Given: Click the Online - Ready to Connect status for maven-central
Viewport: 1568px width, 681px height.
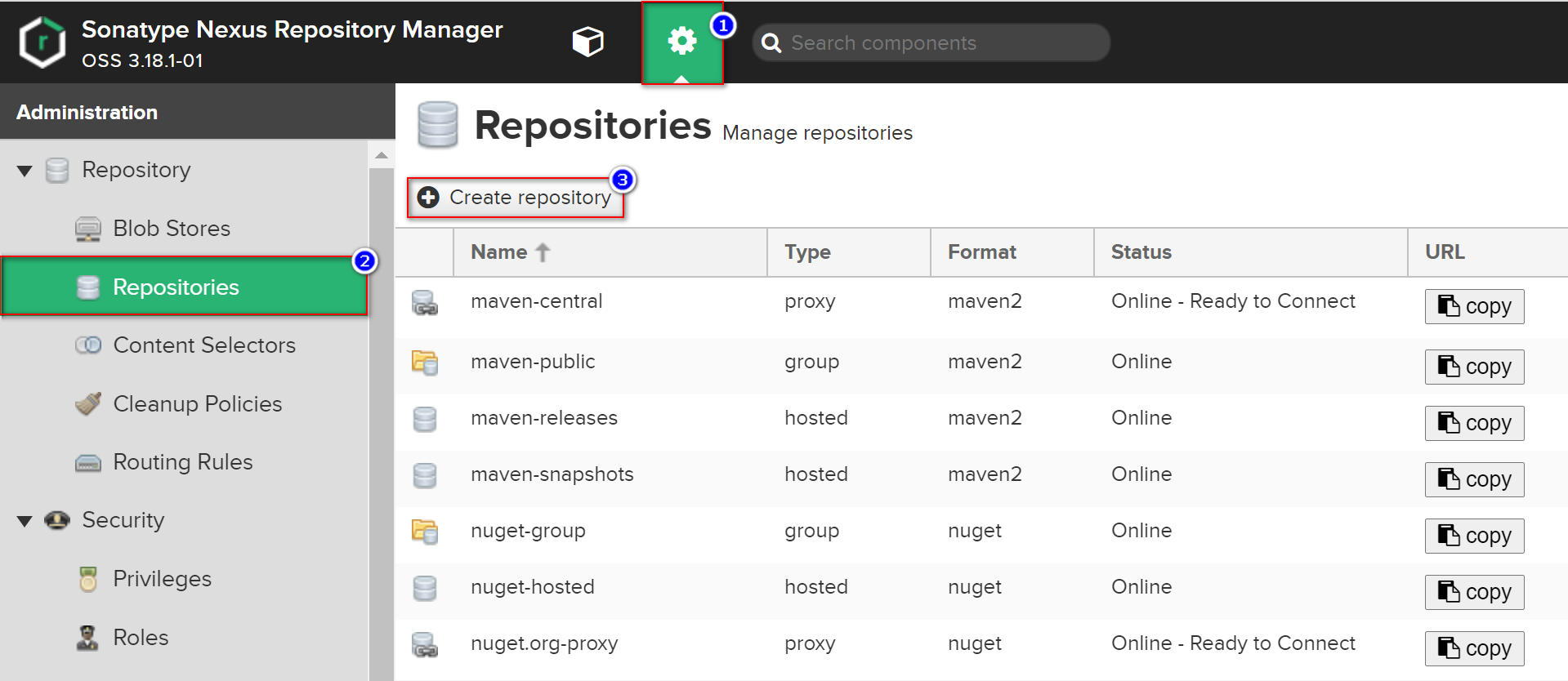Looking at the screenshot, I should point(1233,301).
